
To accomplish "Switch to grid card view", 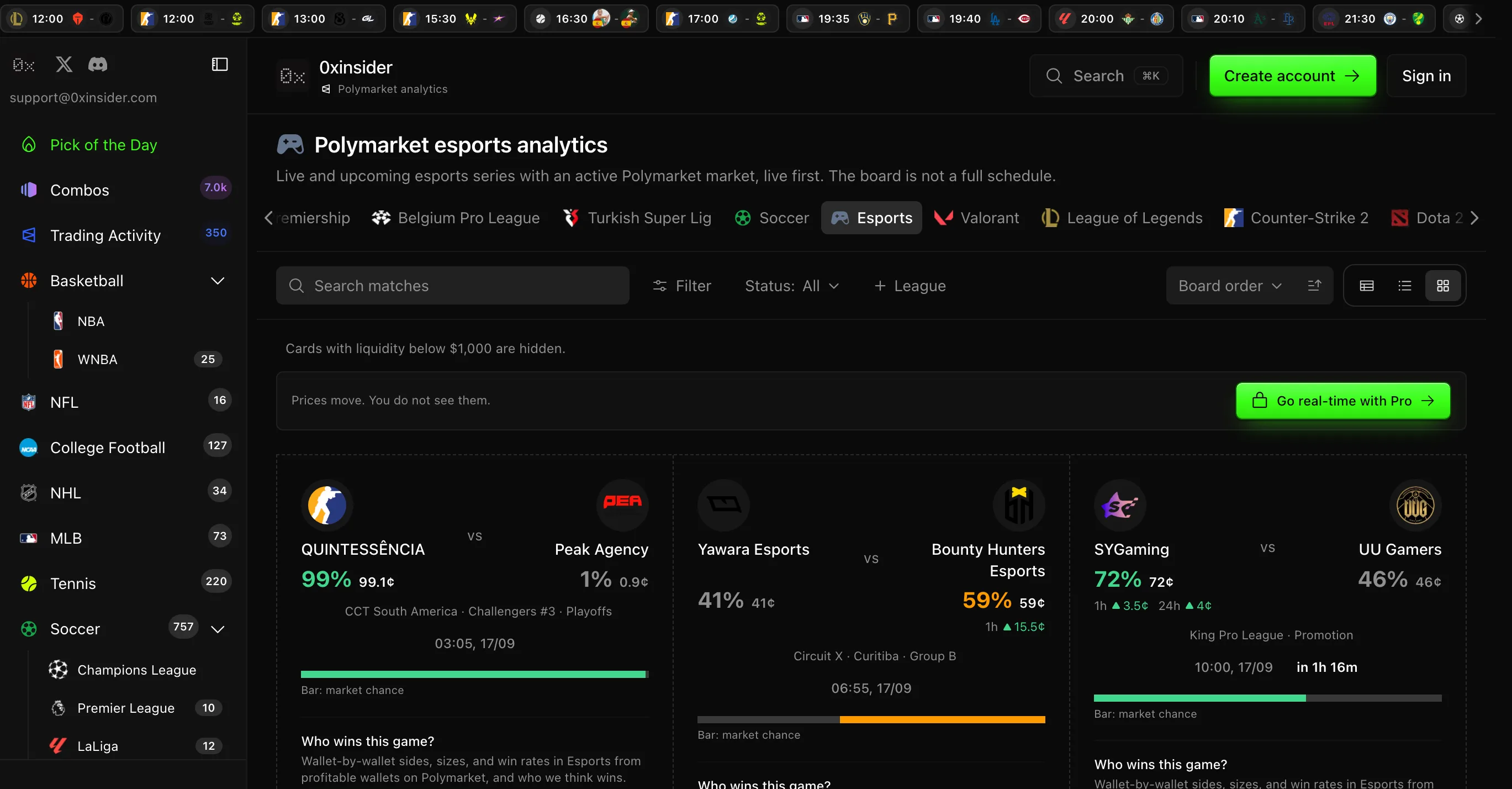I will (1443, 286).
